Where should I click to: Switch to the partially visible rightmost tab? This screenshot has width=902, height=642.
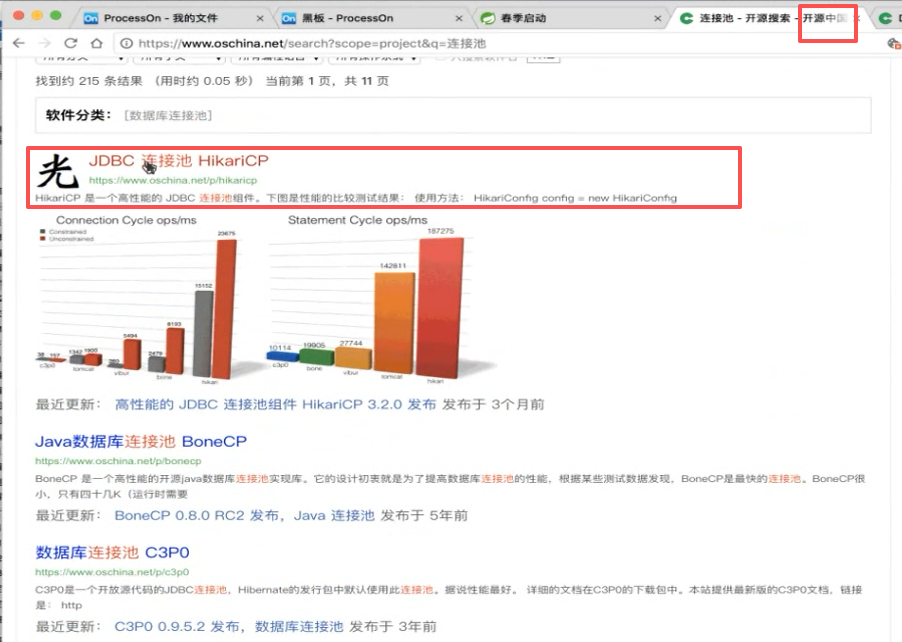click(x=887, y=18)
